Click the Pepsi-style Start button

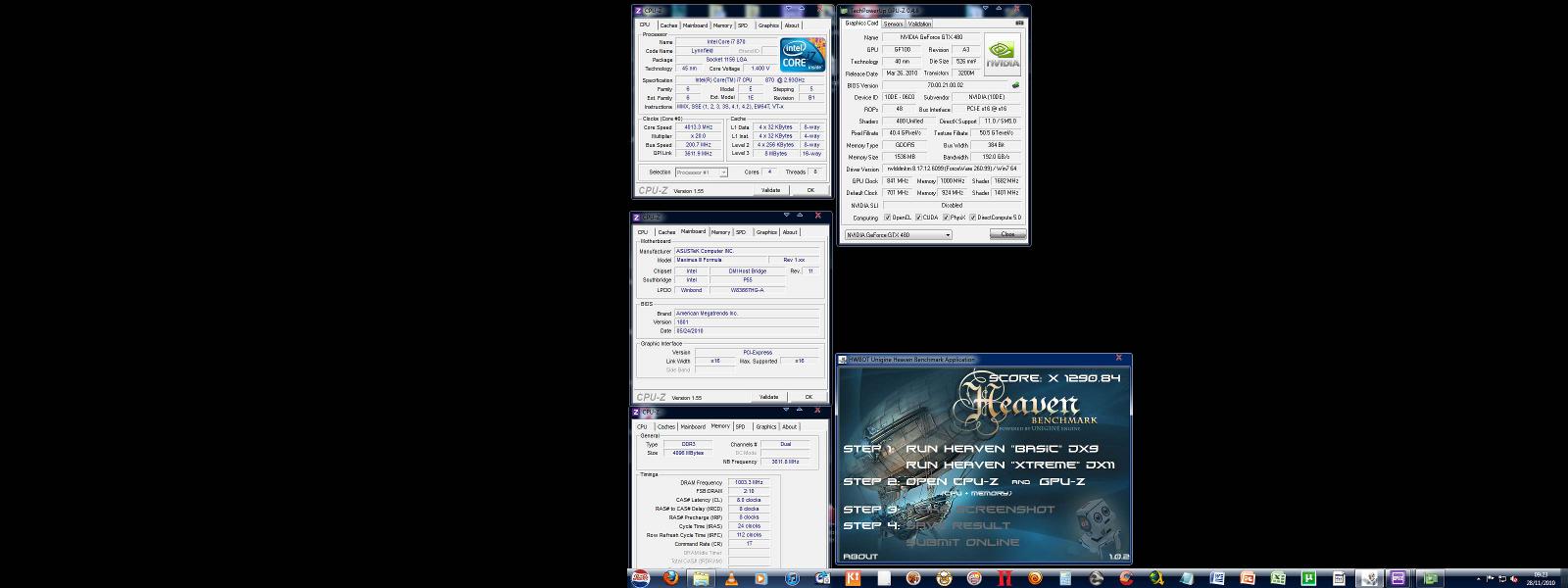coord(640,578)
